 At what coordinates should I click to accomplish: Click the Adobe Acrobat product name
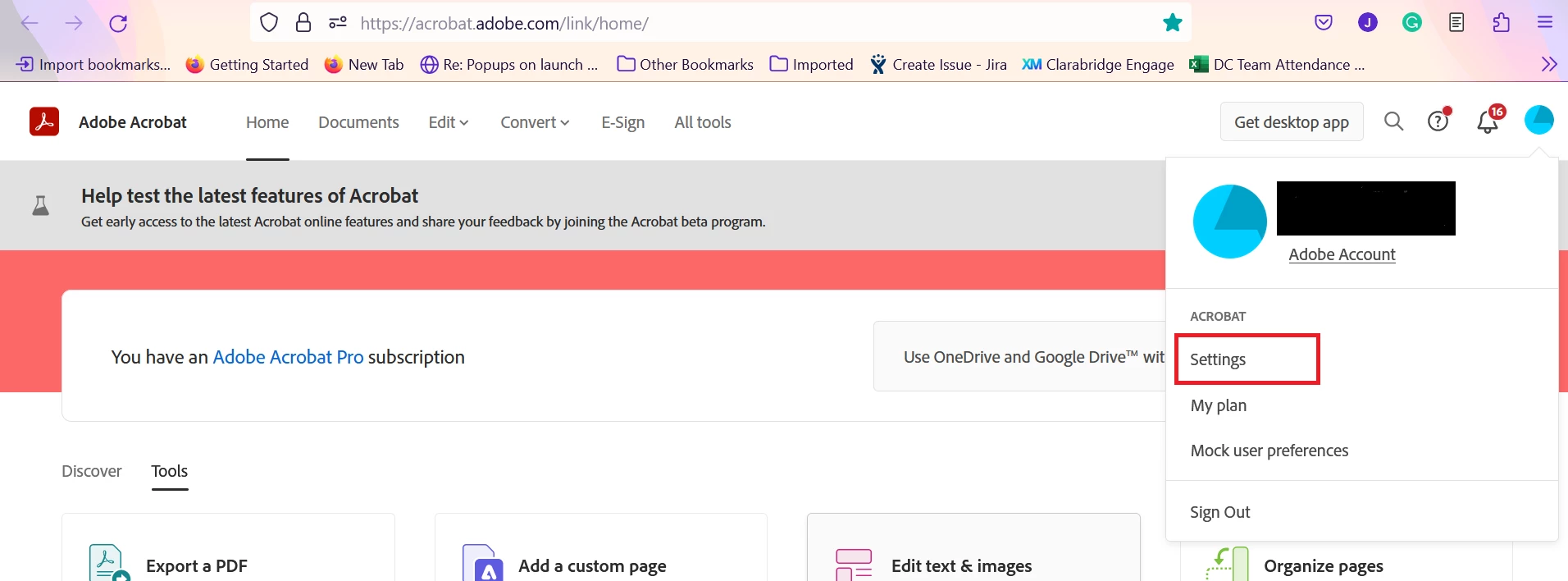point(133,122)
